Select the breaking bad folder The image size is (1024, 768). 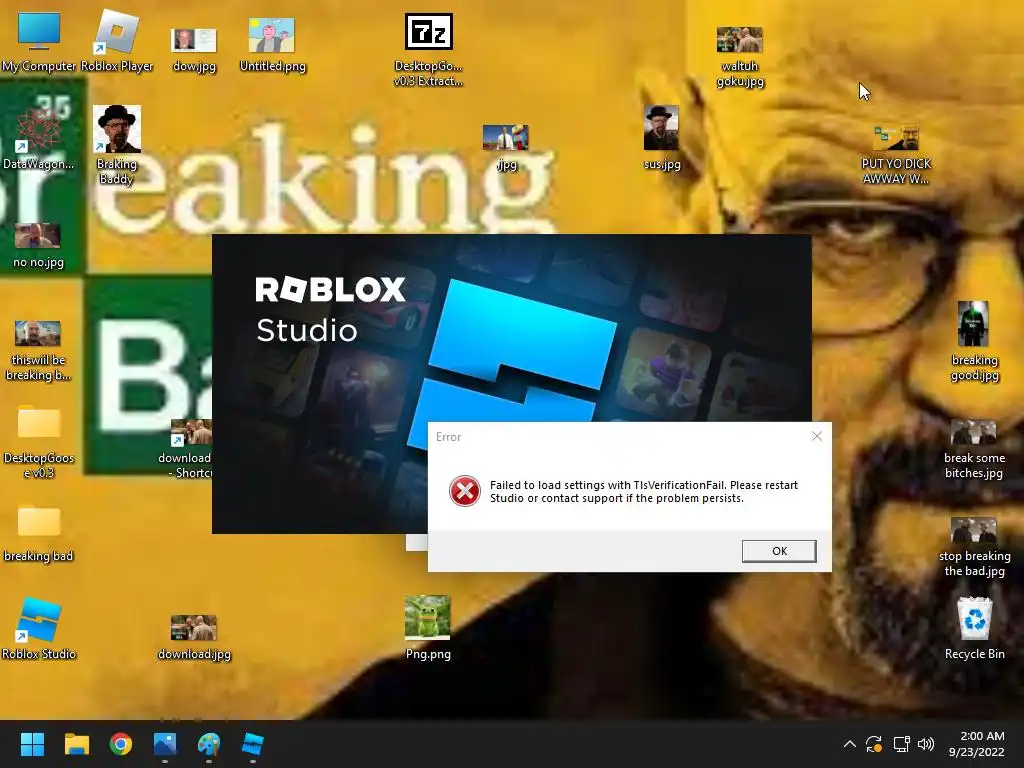[39, 534]
